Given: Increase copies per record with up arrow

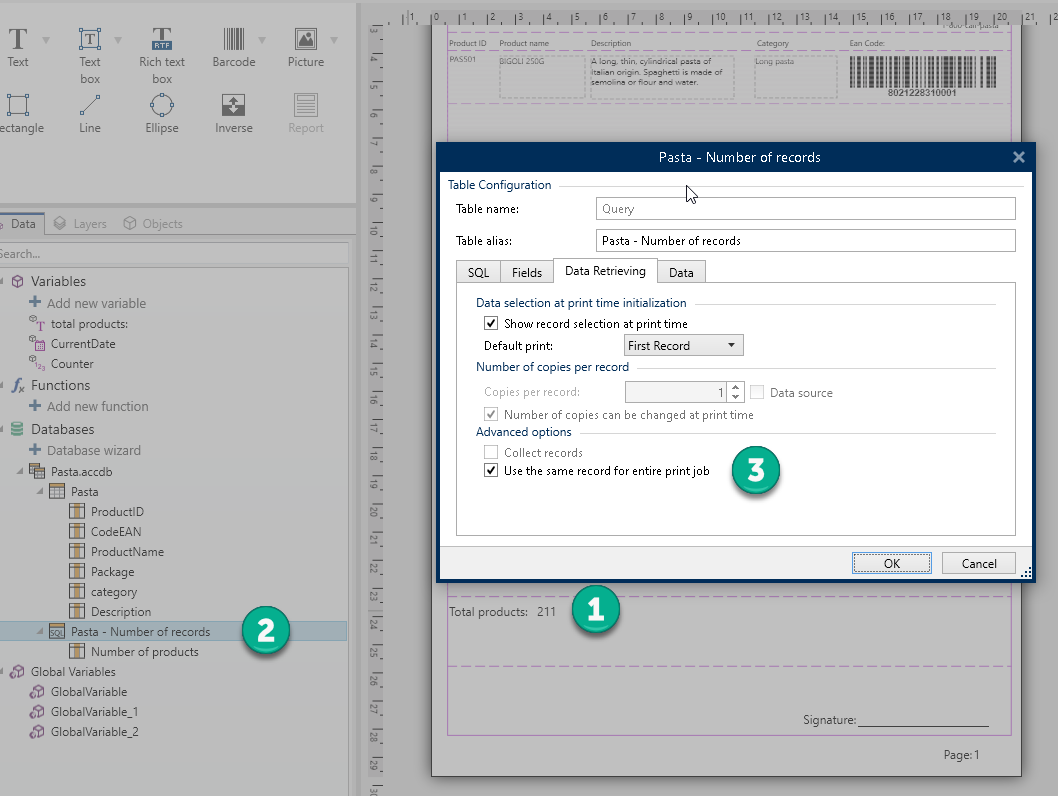Looking at the screenshot, I should click(x=736, y=388).
